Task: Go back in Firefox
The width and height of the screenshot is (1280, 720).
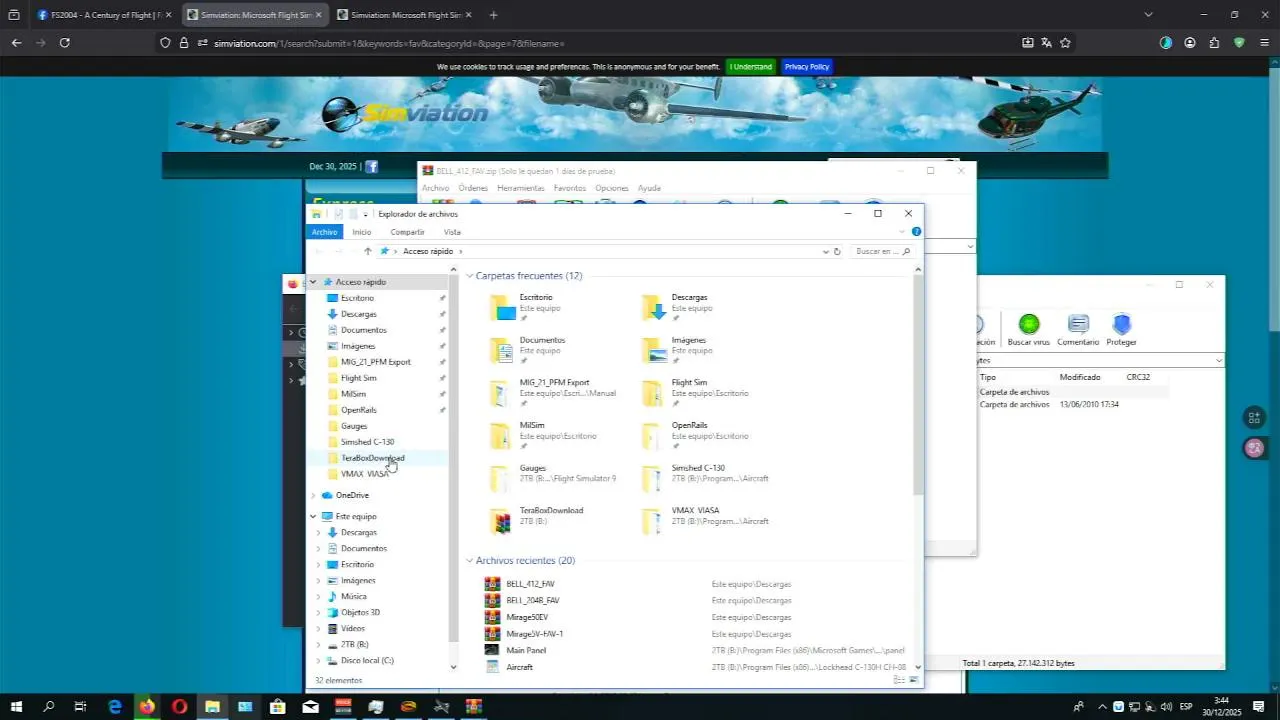Action: point(16,43)
